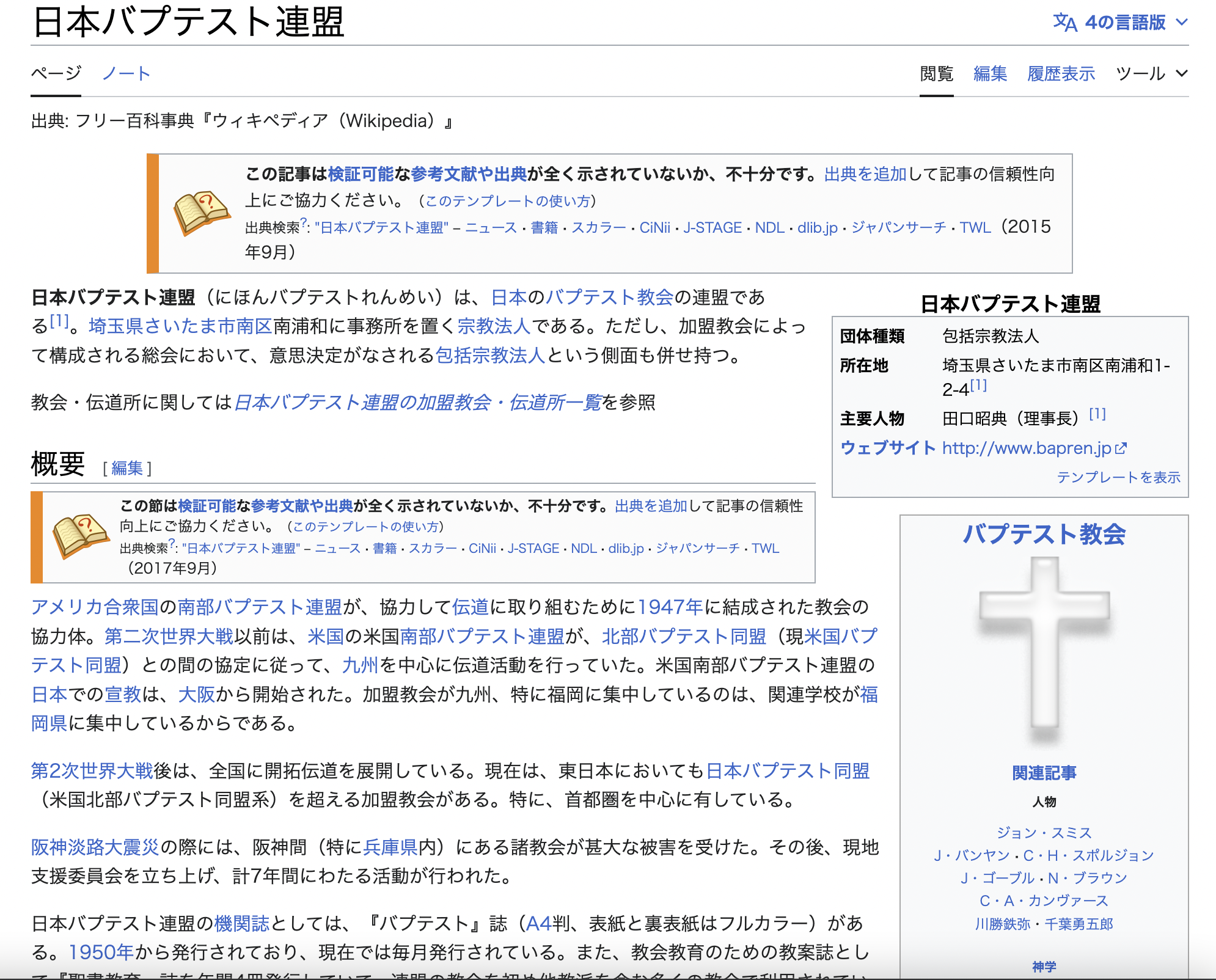Expand the 4の言語版 language dropdown
The image size is (1216, 980).
[x=1121, y=23]
